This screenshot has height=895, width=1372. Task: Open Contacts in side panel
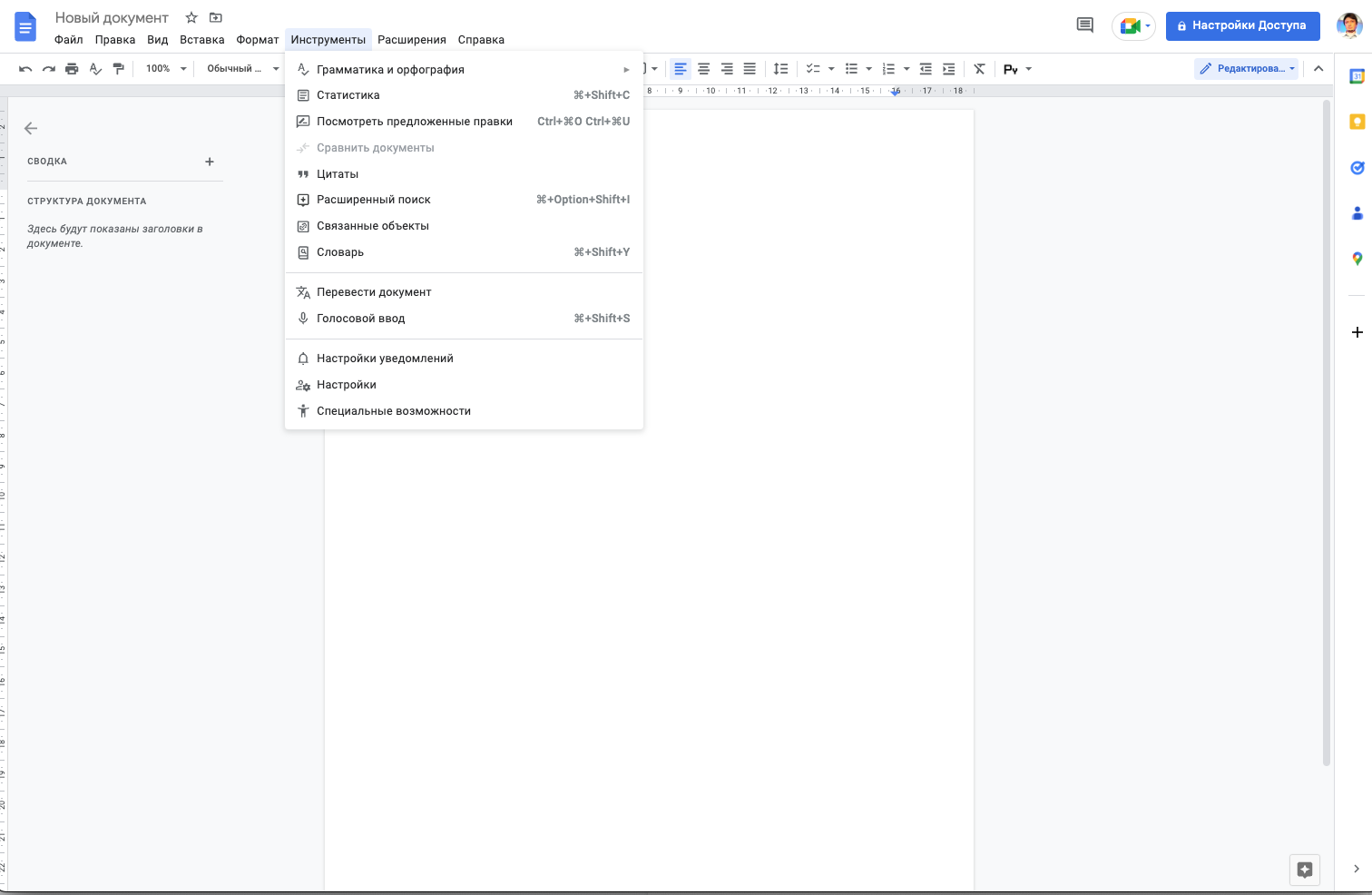[x=1357, y=213]
